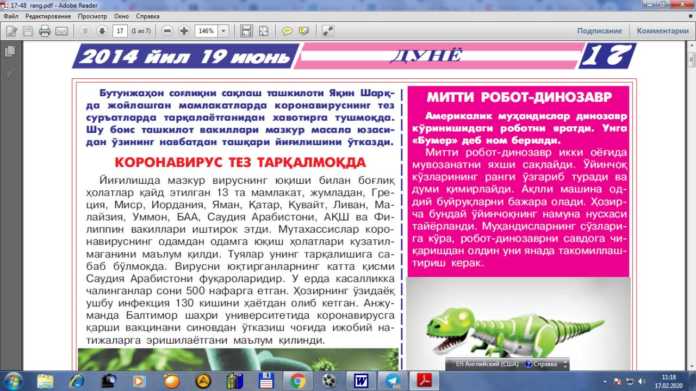The width and height of the screenshot is (696, 391).
Task: Expand the zoom level dropdown arrow
Action: pos(223,31)
